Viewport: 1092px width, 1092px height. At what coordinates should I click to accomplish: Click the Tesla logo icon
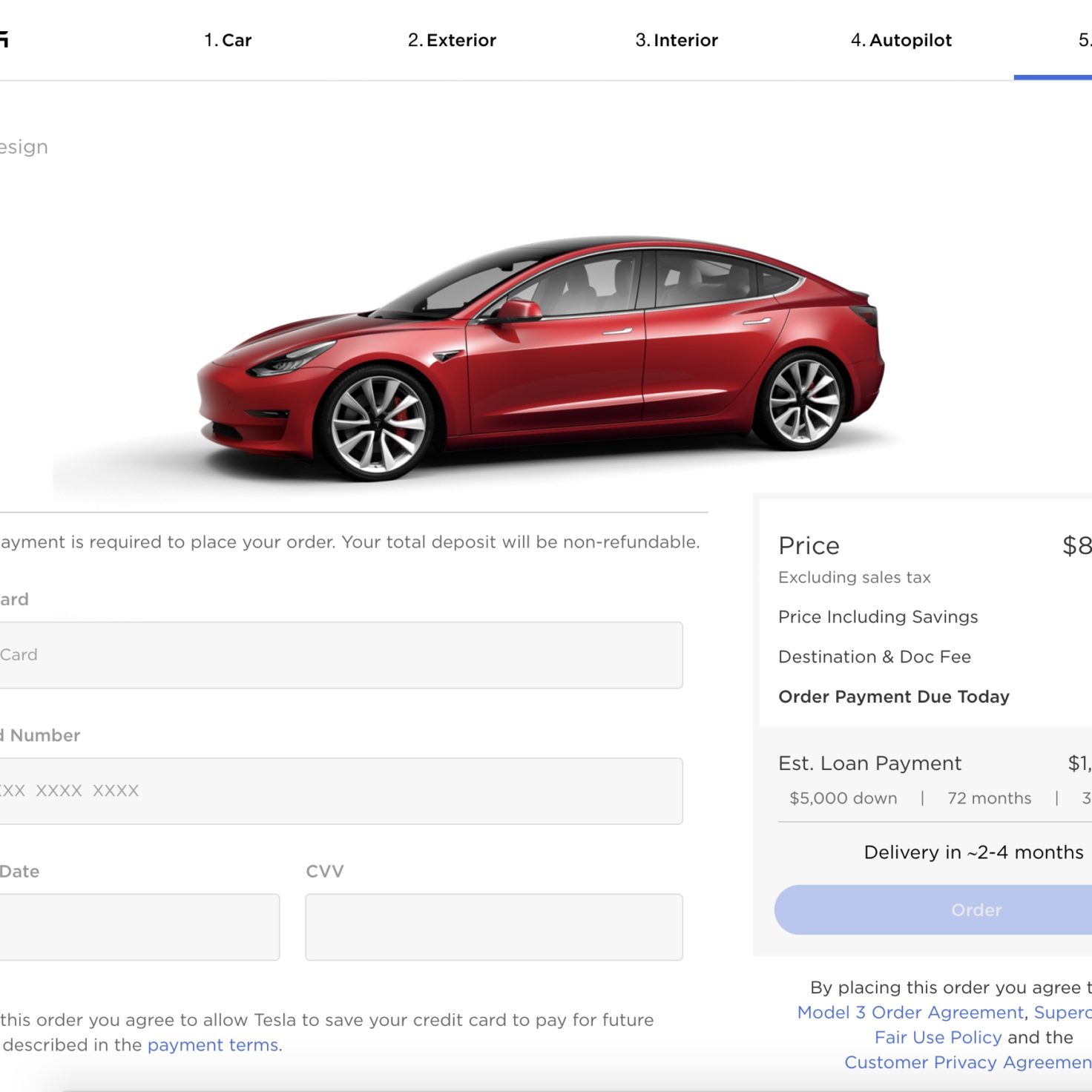tap(4, 39)
